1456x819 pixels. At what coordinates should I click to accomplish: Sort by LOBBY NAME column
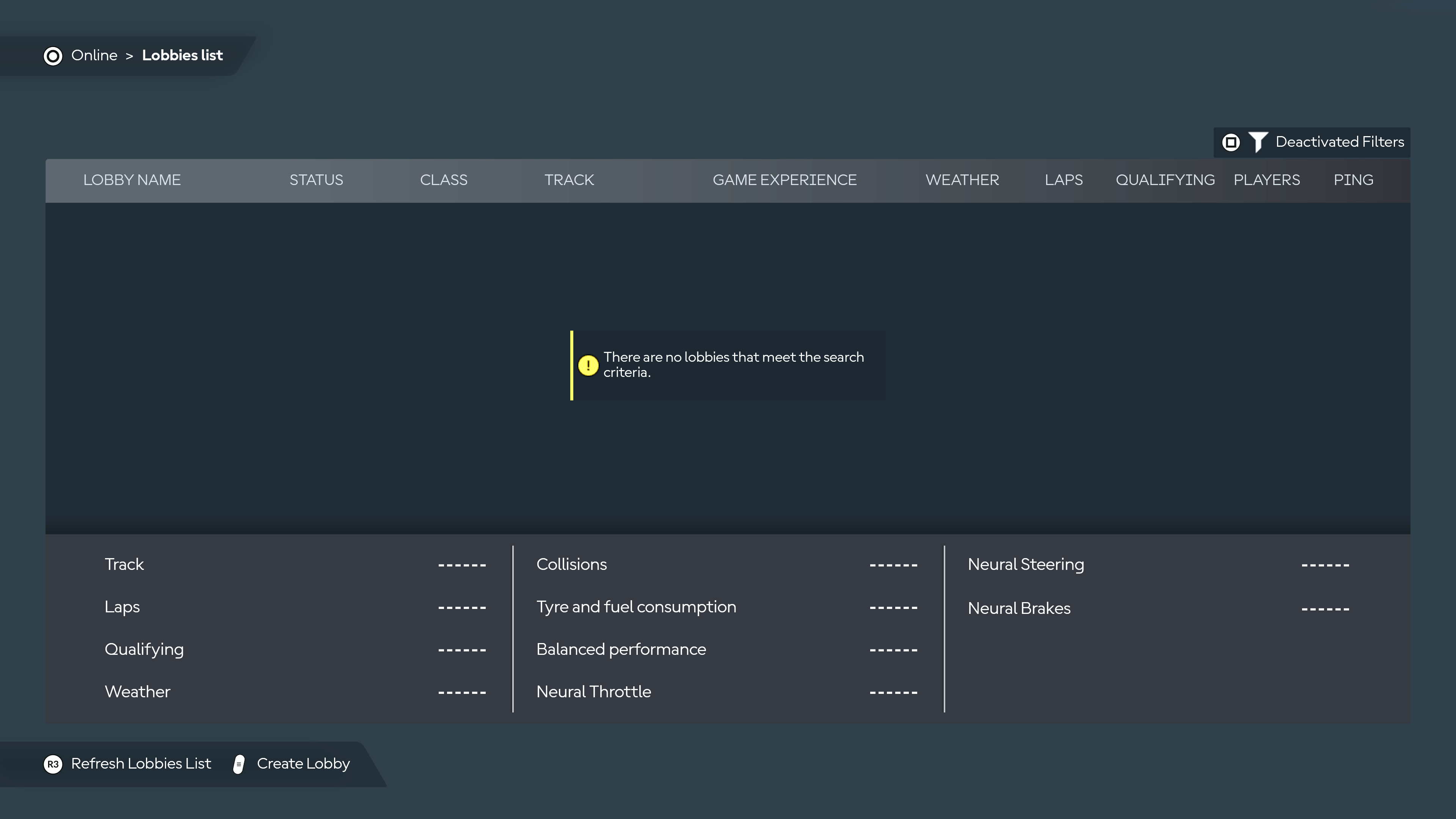tap(132, 180)
